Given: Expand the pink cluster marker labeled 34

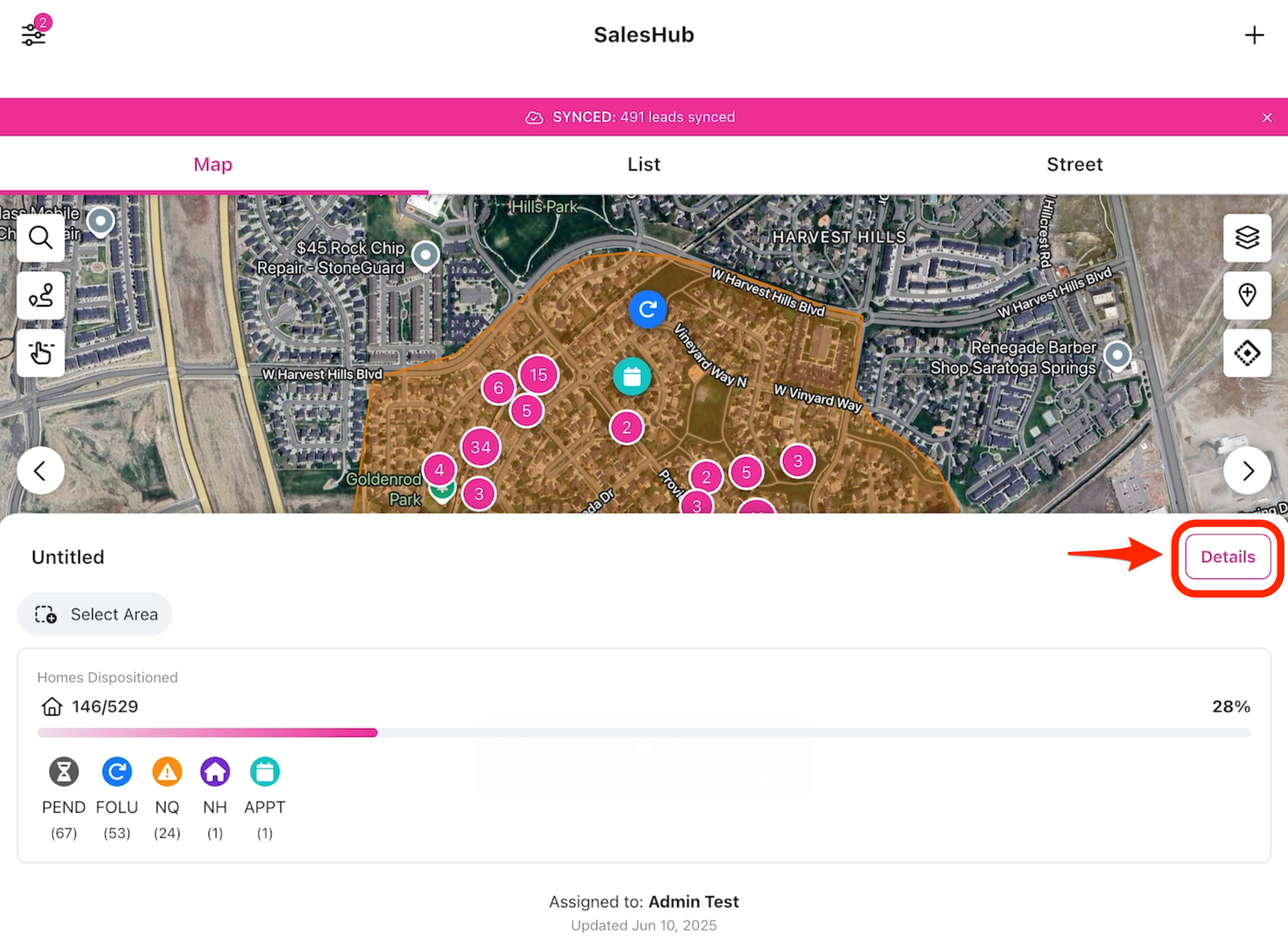Looking at the screenshot, I should click(x=480, y=447).
